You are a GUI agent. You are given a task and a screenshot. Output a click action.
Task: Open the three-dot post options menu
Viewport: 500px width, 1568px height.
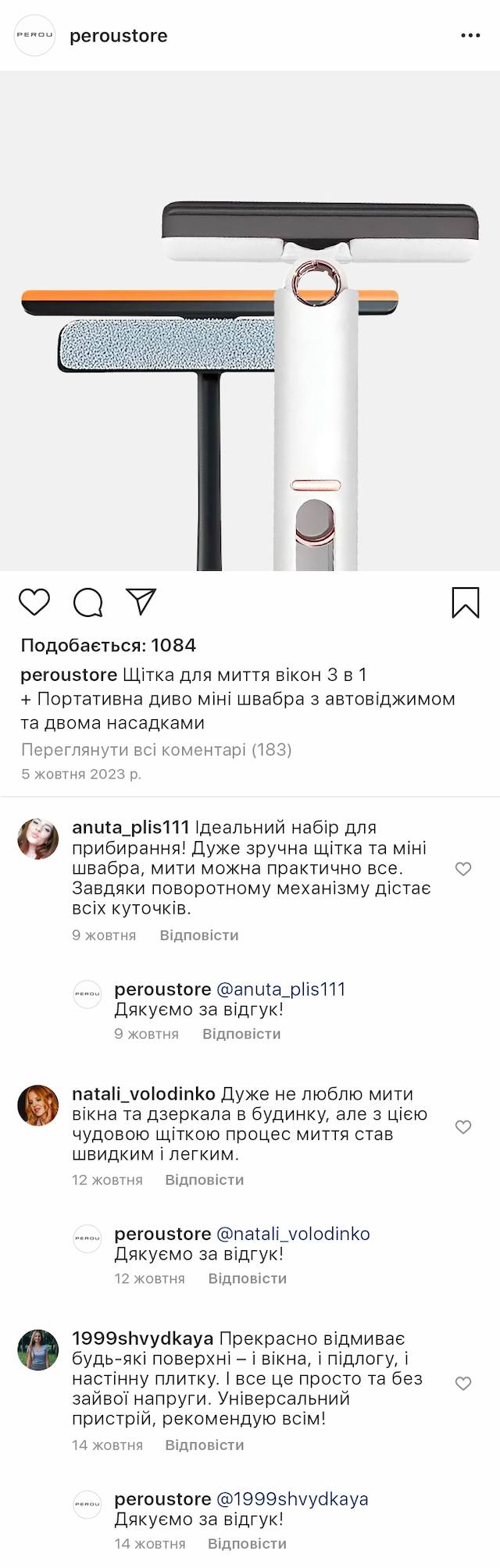tap(470, 36)
